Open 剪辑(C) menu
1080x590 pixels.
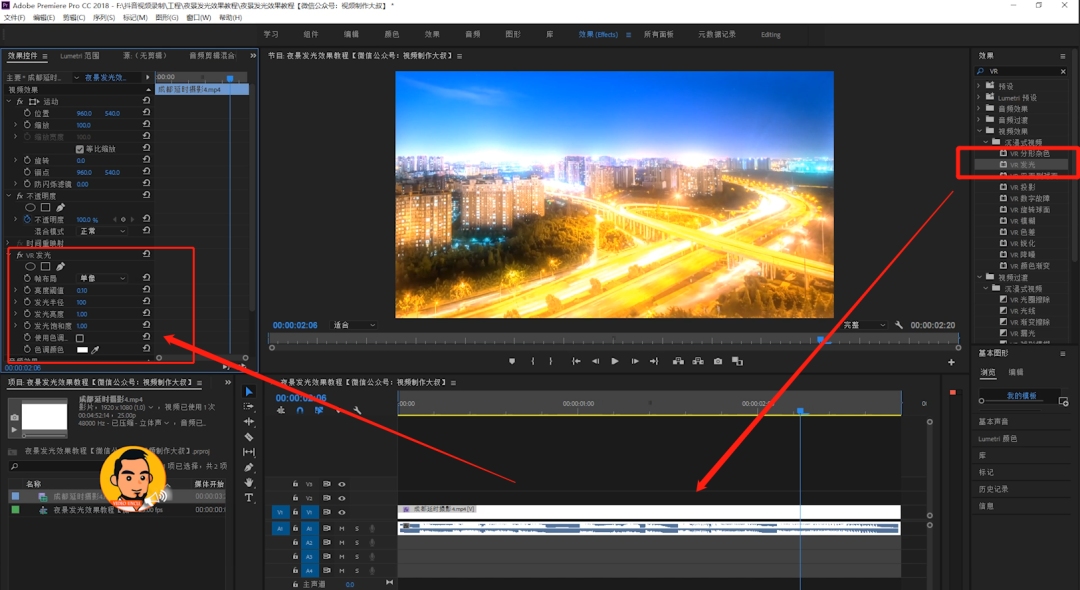(74, 17)
